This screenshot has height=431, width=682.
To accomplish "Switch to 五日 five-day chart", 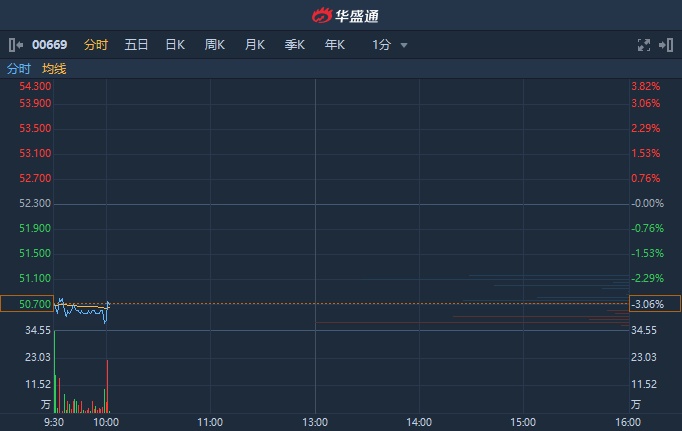I will click(136, 45).
